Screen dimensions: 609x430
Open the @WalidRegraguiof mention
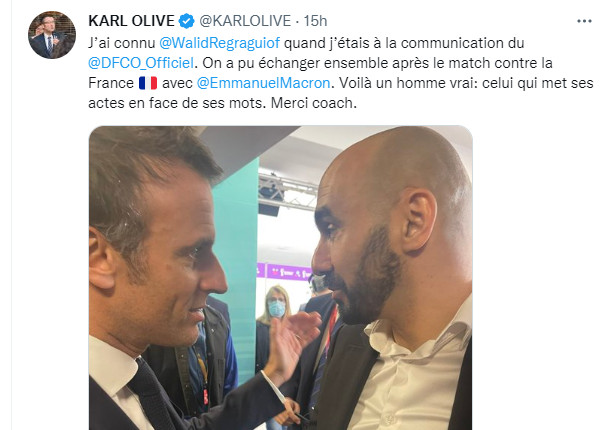point(219,43)
